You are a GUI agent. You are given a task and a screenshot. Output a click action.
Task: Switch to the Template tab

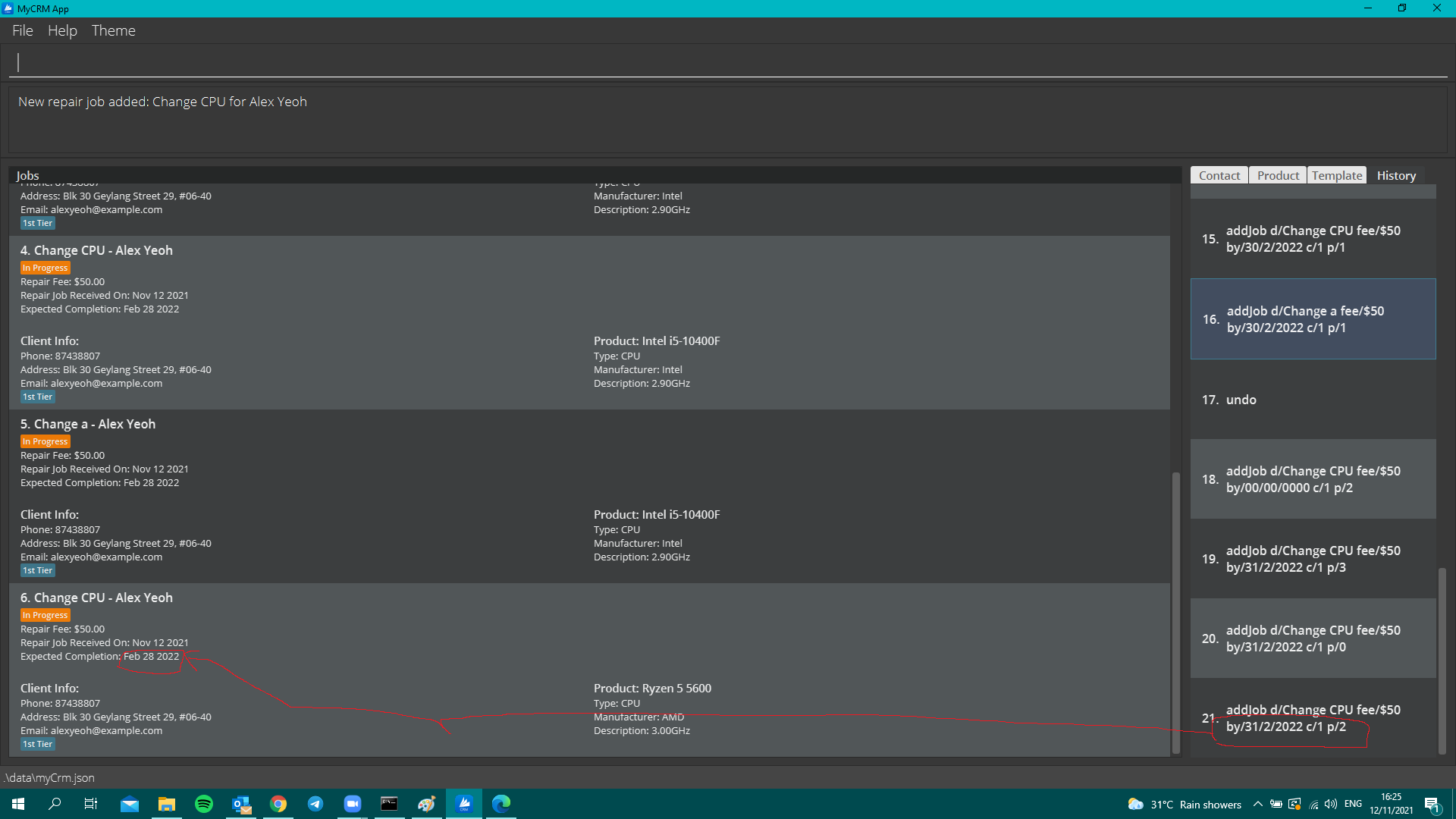point(1337,175)
